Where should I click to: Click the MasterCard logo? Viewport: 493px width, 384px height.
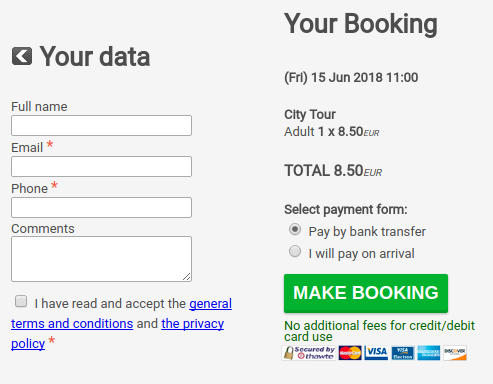350,353
